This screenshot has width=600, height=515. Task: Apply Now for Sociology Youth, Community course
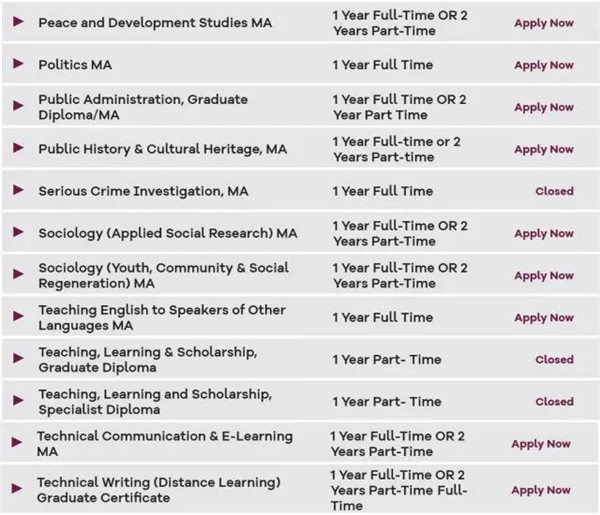[543, 275]
